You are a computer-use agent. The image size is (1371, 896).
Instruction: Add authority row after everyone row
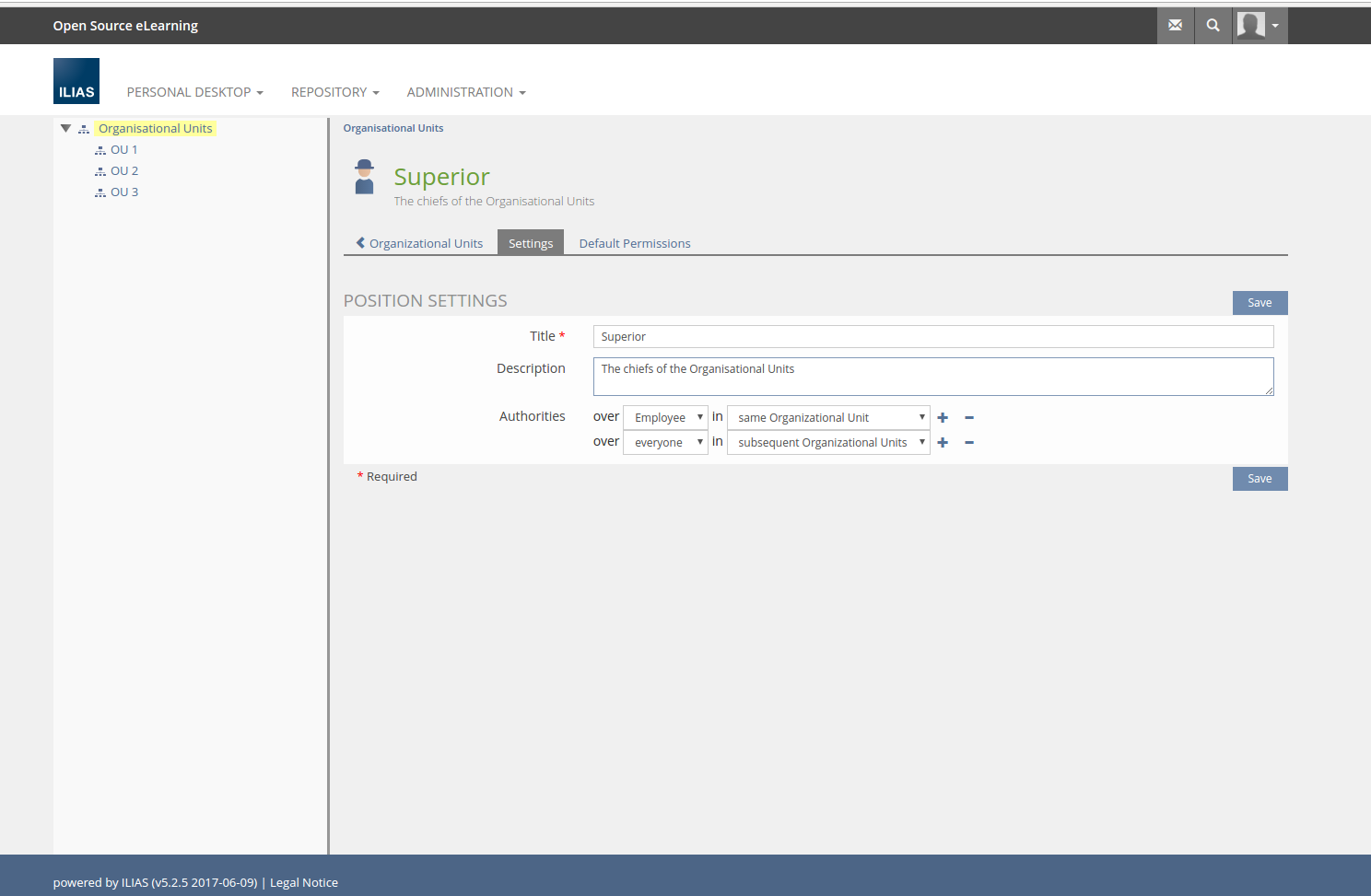coord(943,443)
